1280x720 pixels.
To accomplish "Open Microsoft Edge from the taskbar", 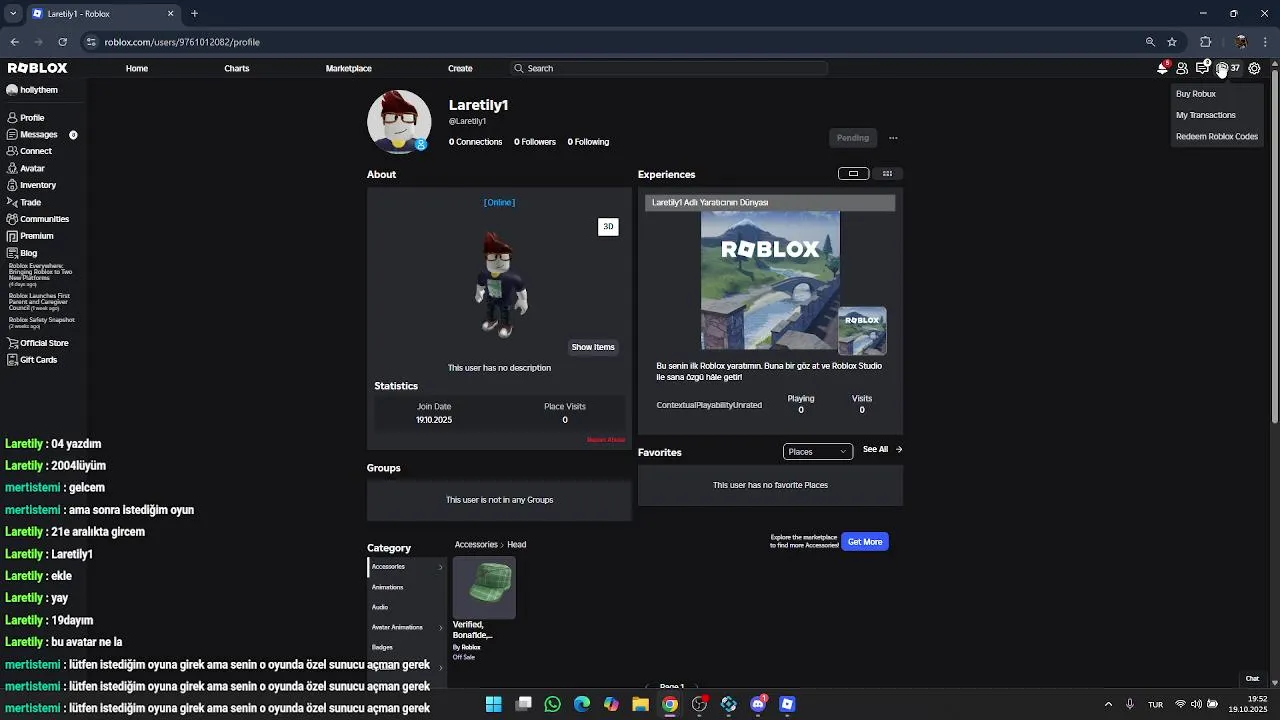I will tap(582, 704).
